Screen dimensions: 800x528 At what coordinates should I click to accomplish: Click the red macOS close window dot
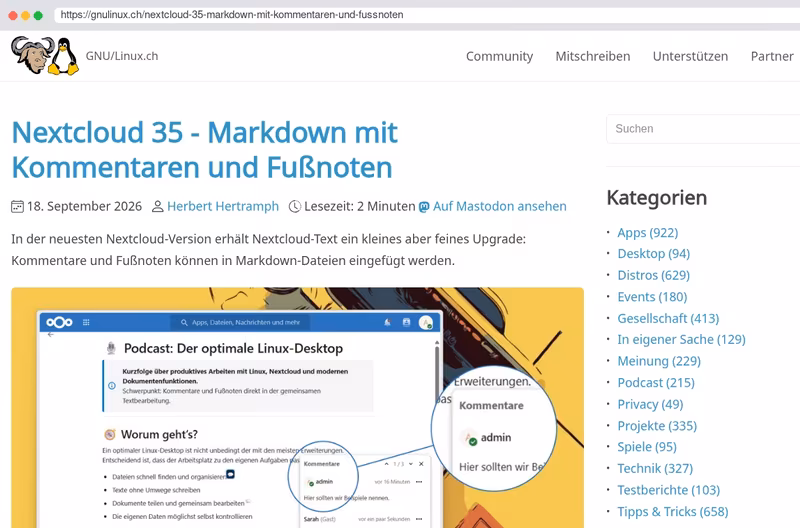click(x=13, y=15)
